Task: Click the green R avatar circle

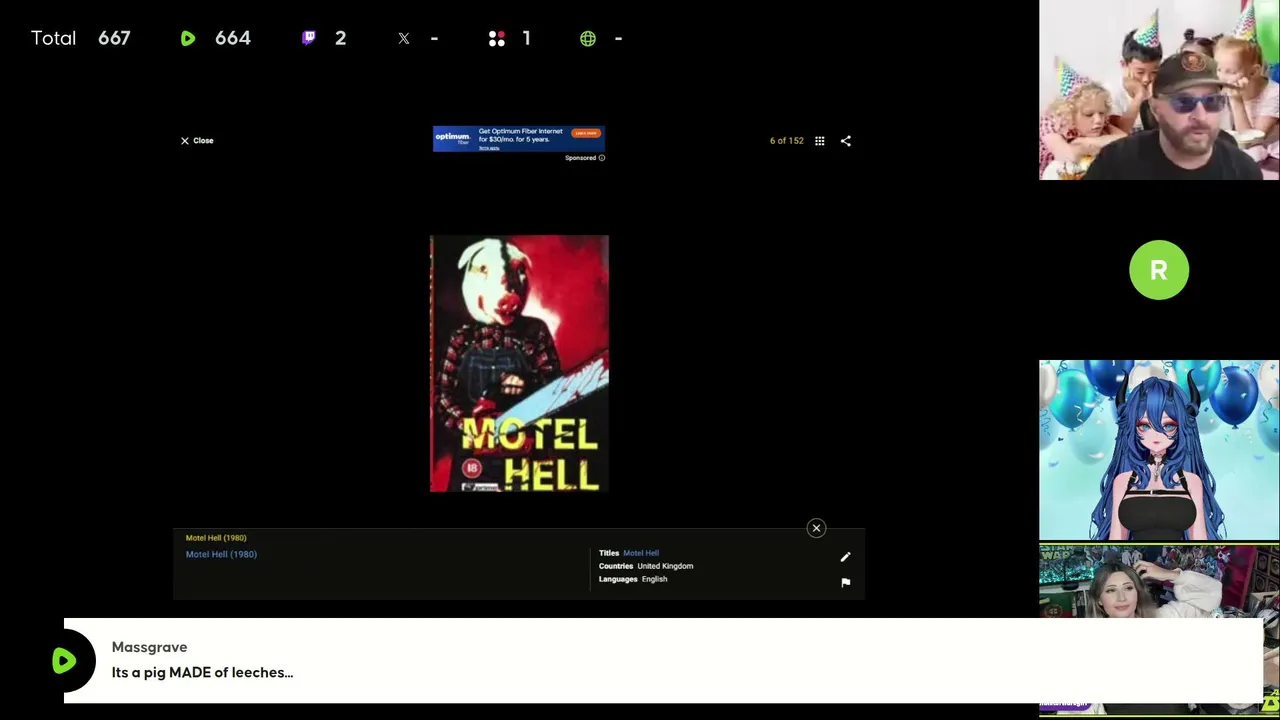Action: tap(1159, 270)
